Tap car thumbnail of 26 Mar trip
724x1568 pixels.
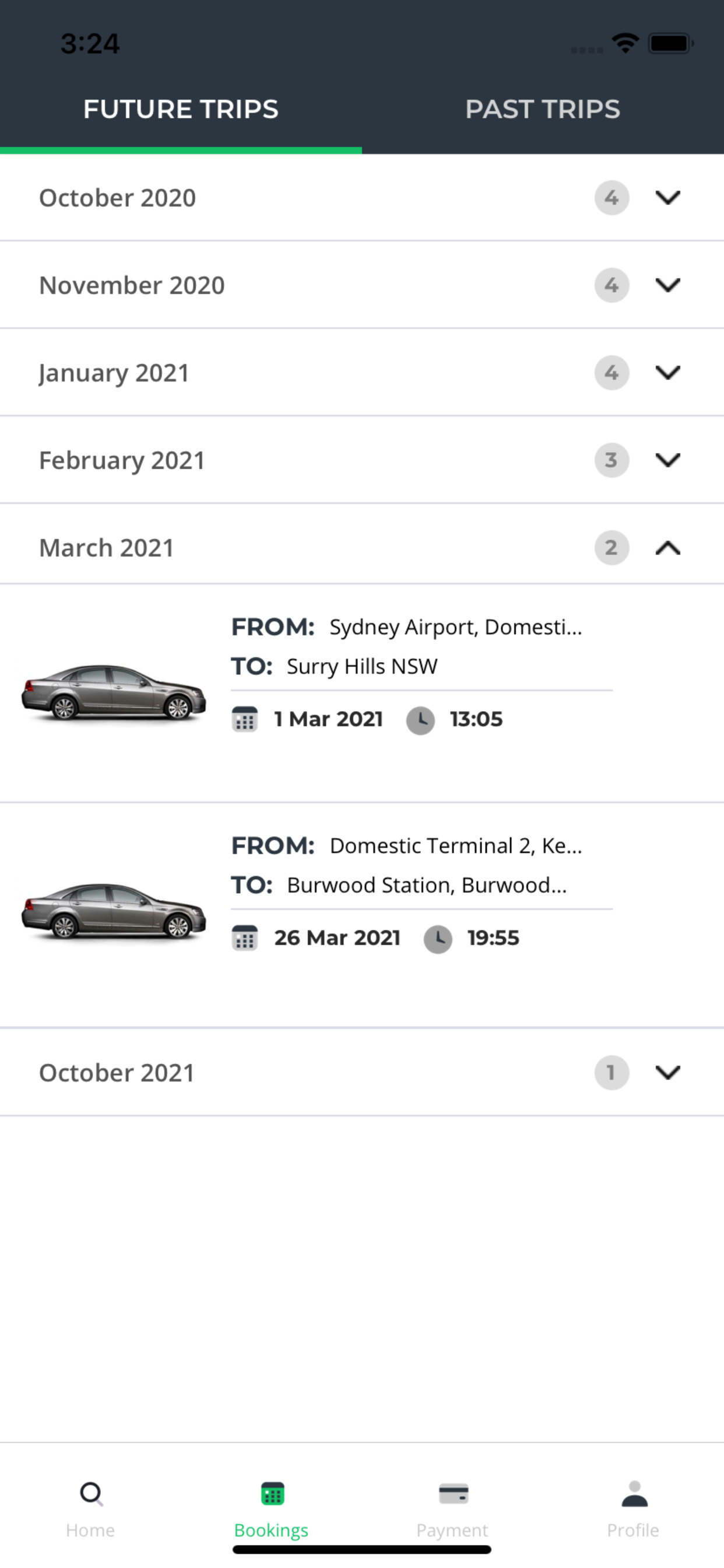point(114,910)
